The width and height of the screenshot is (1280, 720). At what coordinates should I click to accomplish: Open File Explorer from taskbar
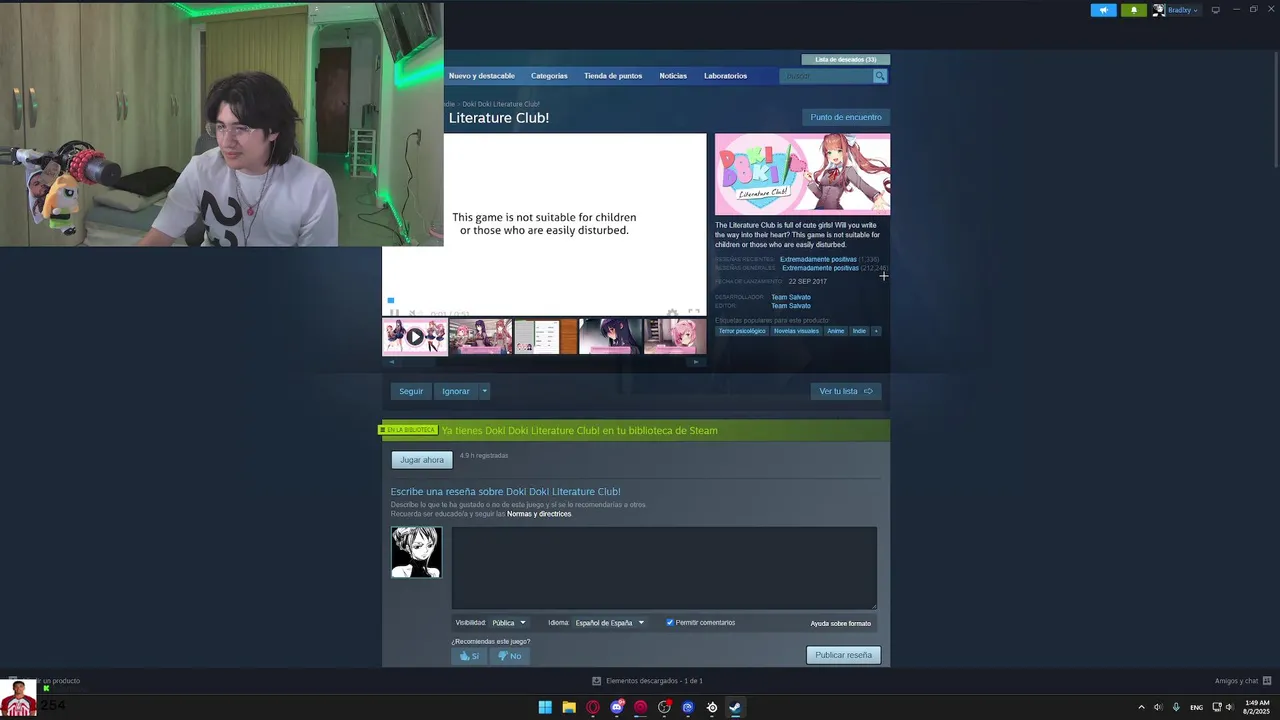pyautogui.click(x=569, y=707)
